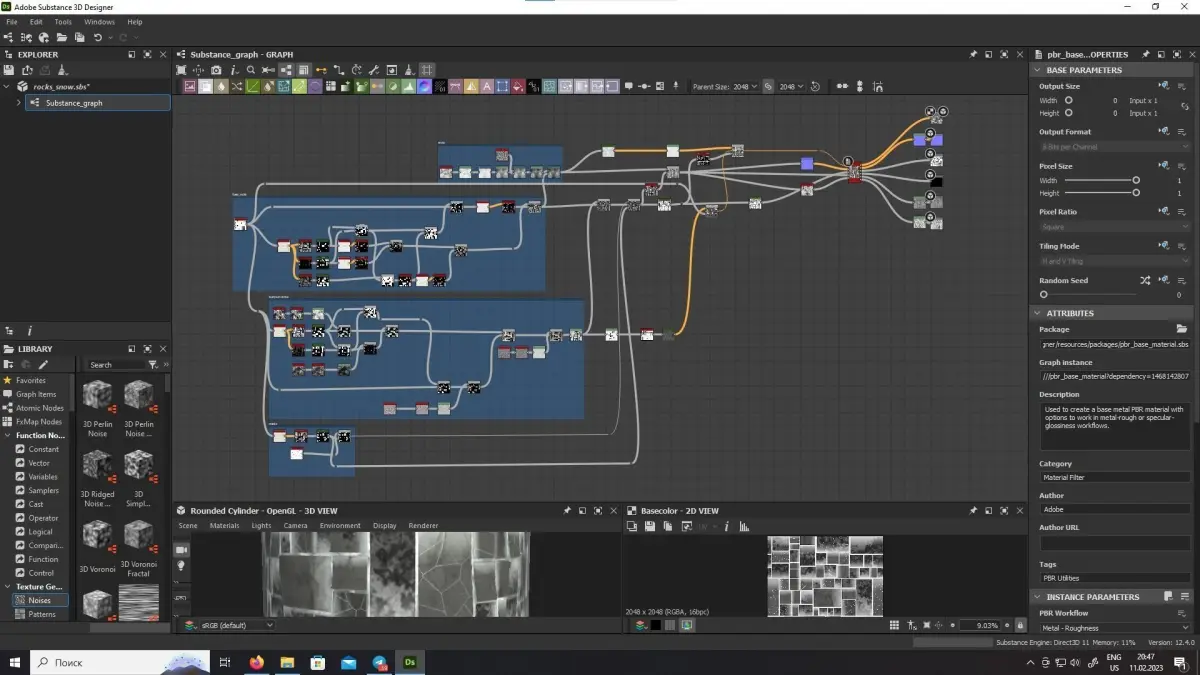1200x675 pixels.
Task: Click the broom clean icon in graph toolbar
Action: [408, 70]
